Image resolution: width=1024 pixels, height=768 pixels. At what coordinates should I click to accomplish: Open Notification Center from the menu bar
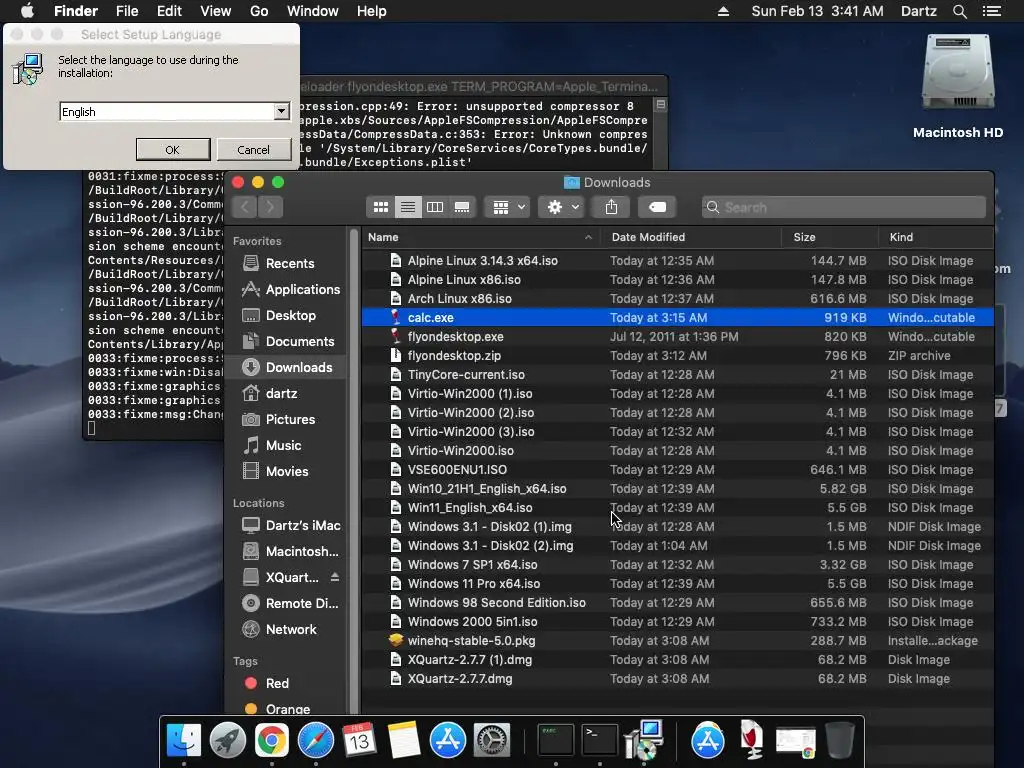(x=991, y=11)
